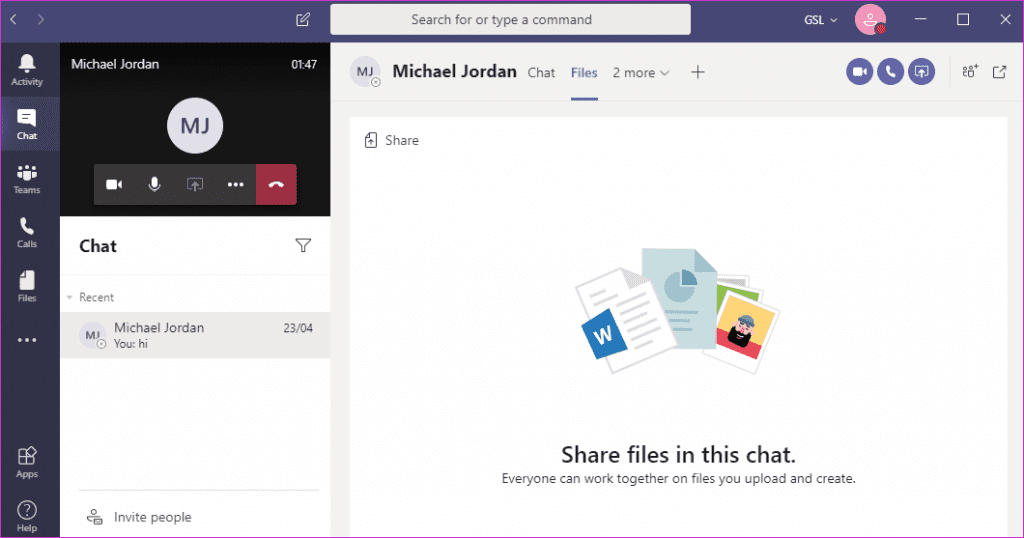
Task: Open Teams in the left sidebar
Action: click(x=27, y=178)
